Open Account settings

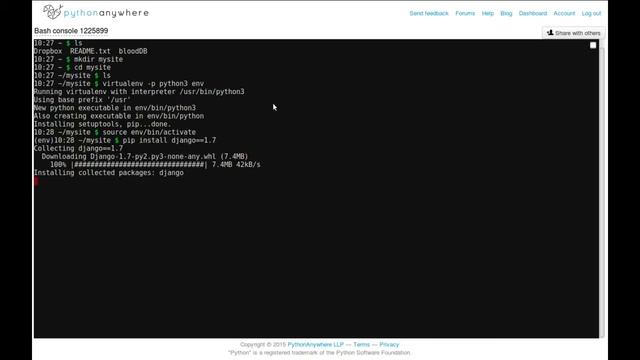coord(564,13)
